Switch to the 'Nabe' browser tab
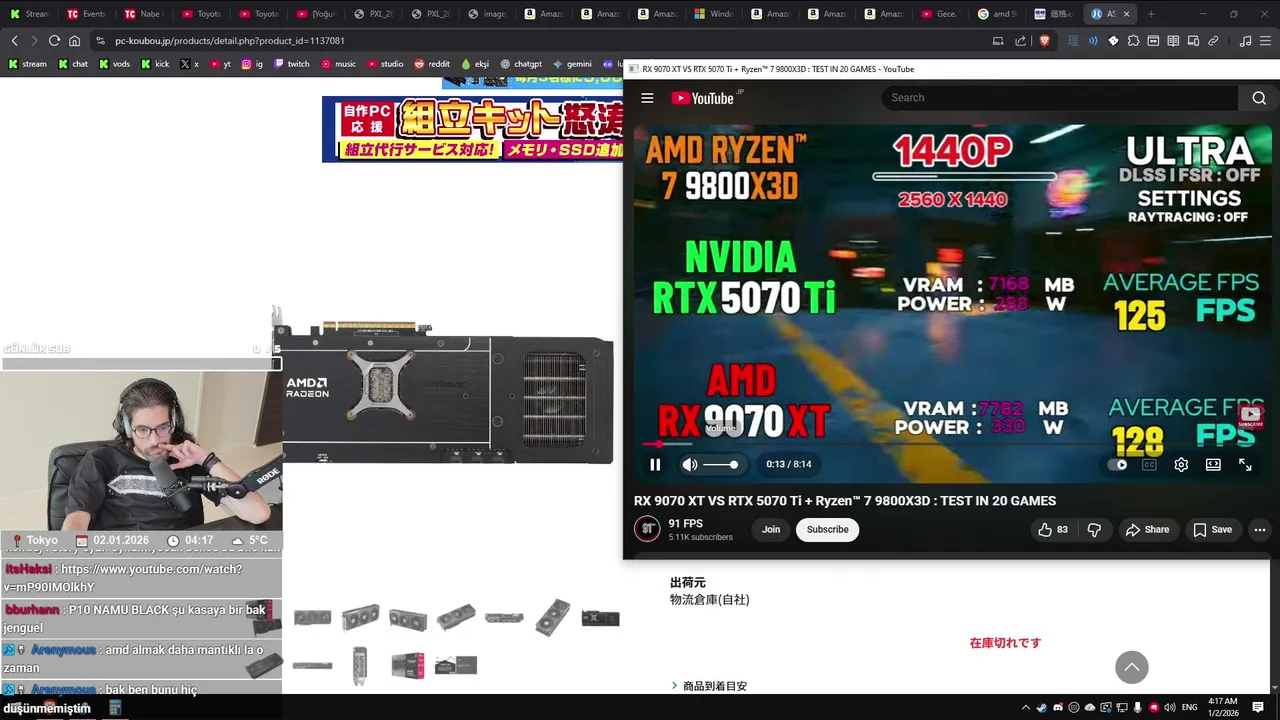 (x=145, y=14)
